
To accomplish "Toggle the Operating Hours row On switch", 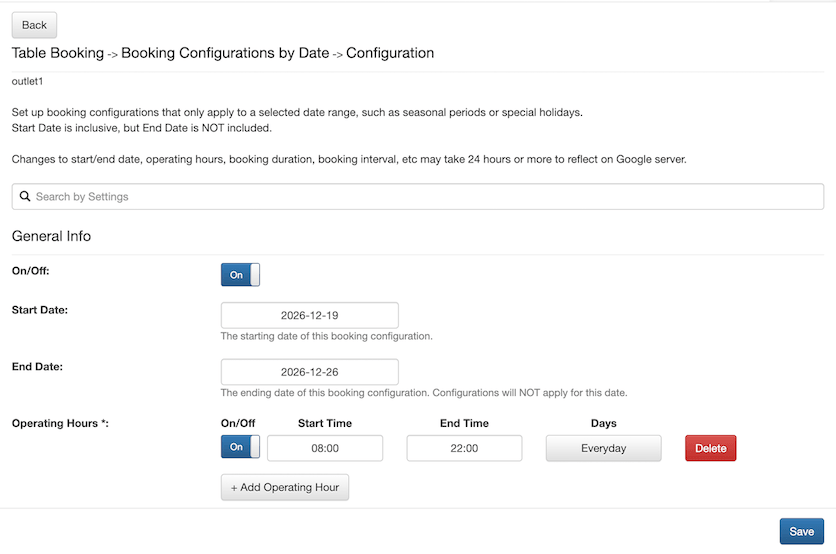I will [x=240, y=447].
